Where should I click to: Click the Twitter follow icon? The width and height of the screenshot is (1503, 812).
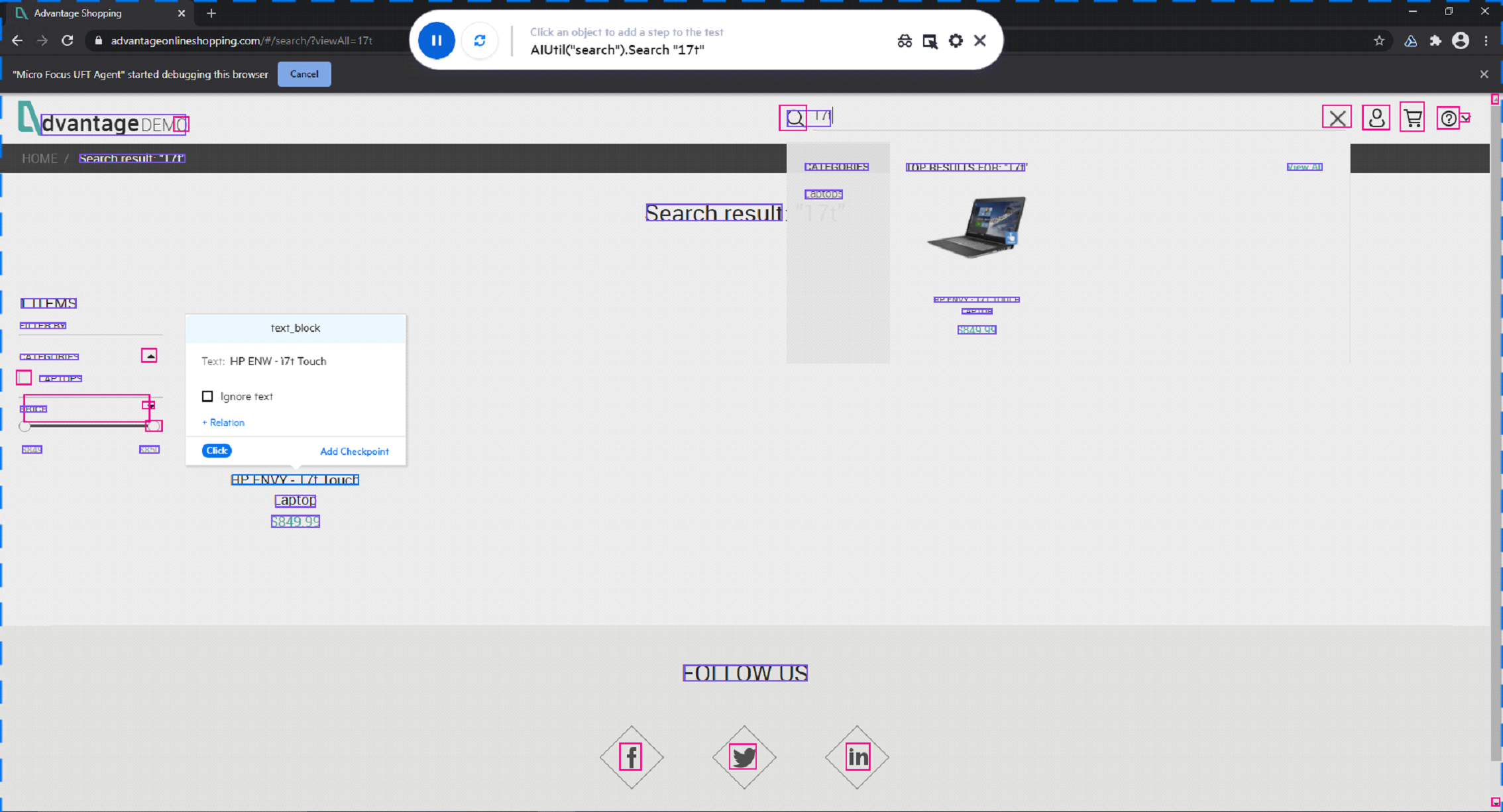pos(744,756)
